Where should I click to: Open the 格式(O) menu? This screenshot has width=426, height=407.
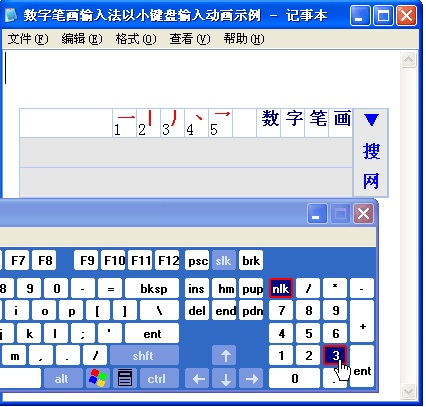(136, 39)
